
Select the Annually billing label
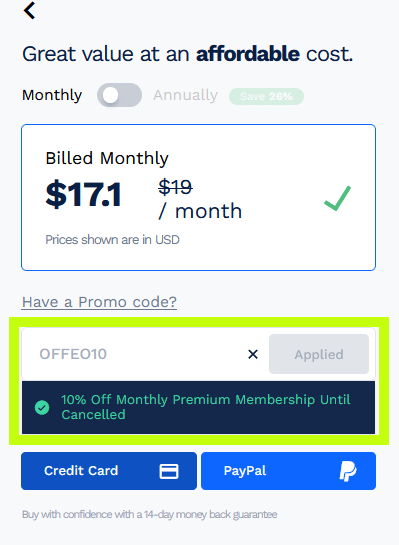(x=185, y=95)
